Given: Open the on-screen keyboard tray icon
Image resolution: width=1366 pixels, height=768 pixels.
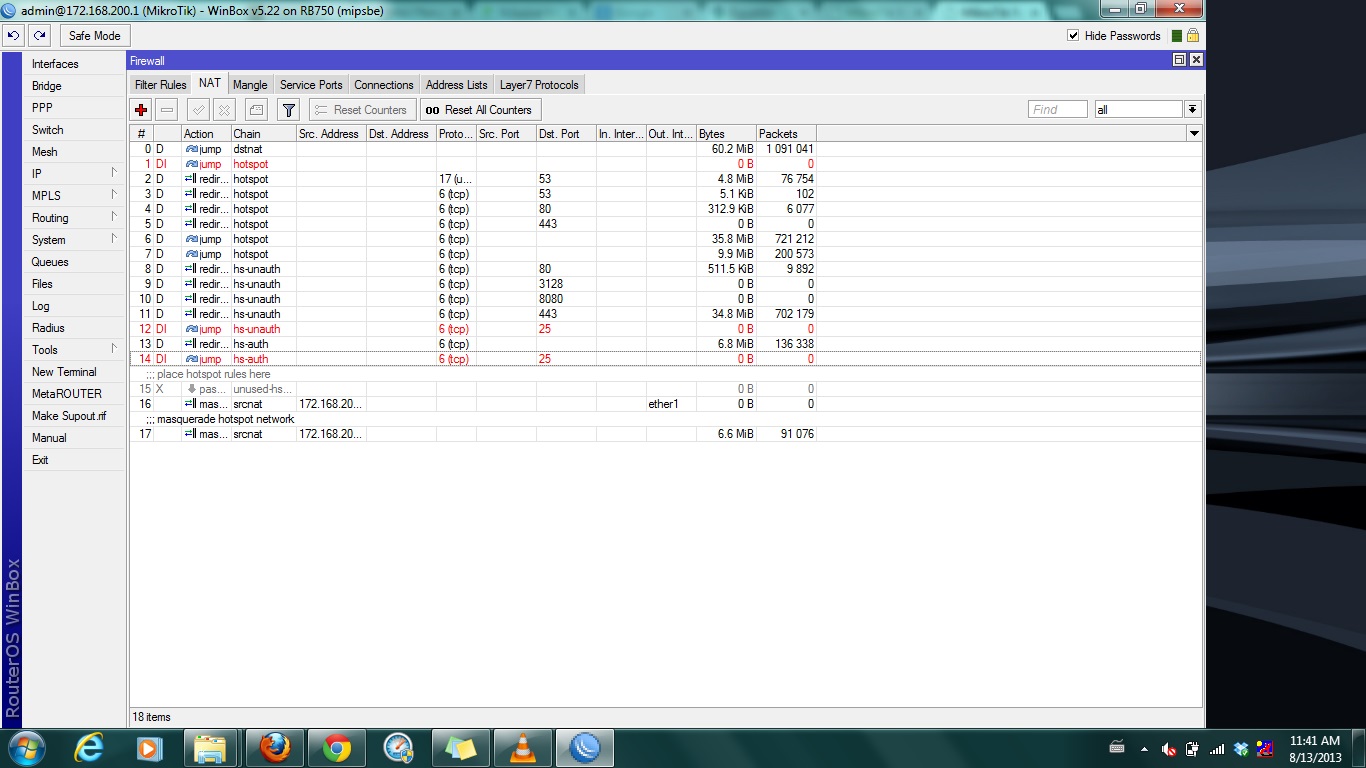Looking at the screenshot, I should pyautogui.click(x=1117, y=748).
